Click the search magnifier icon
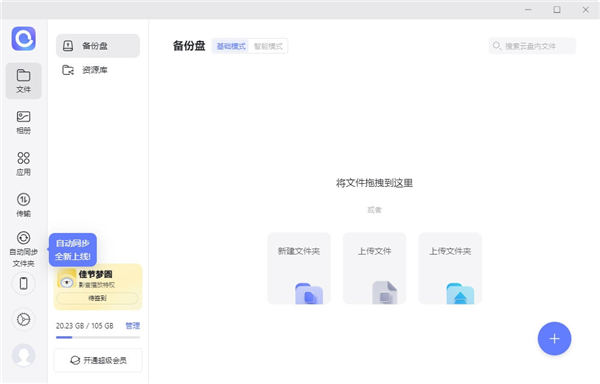Viewport: 600px width, 384px height. click(x=497, y=46)
